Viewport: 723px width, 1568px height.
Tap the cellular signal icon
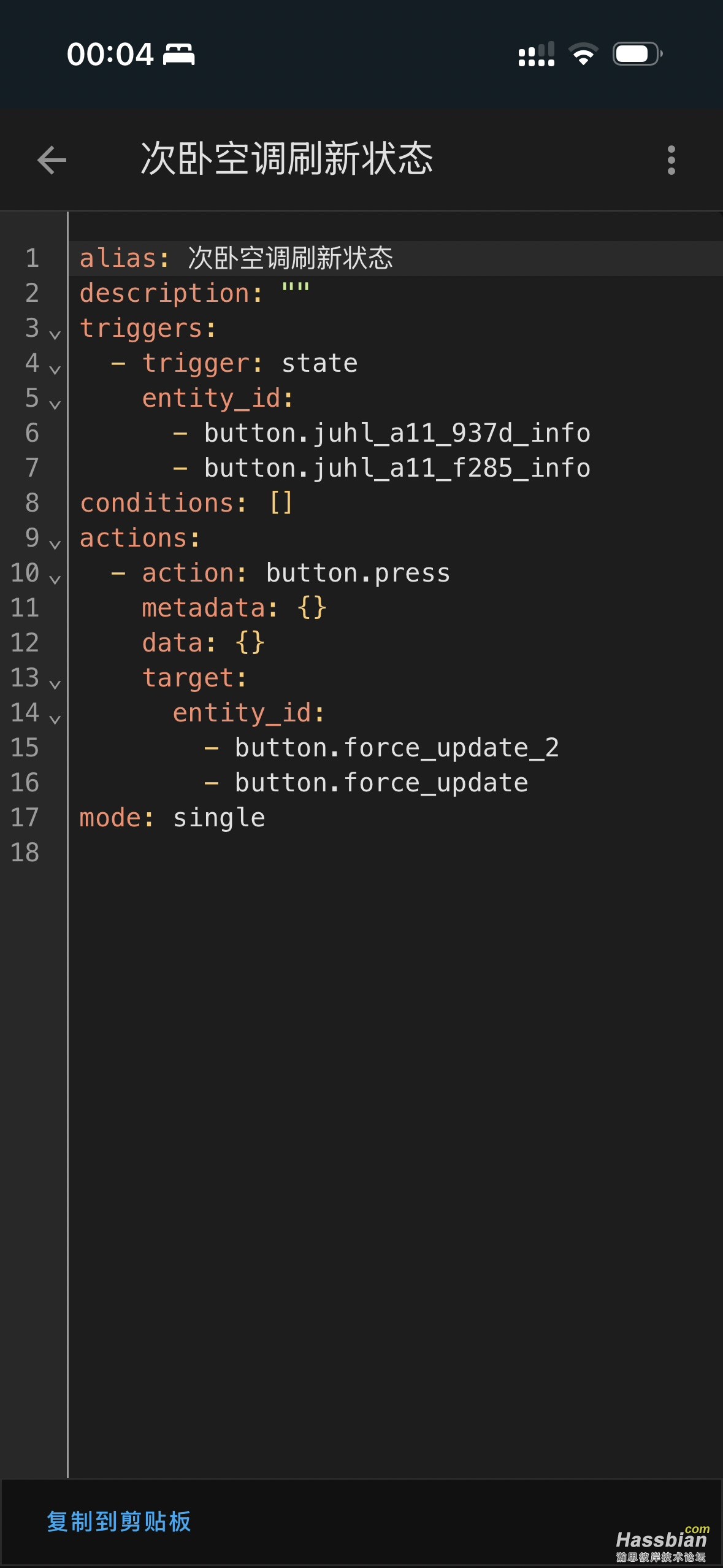point(537,54)
